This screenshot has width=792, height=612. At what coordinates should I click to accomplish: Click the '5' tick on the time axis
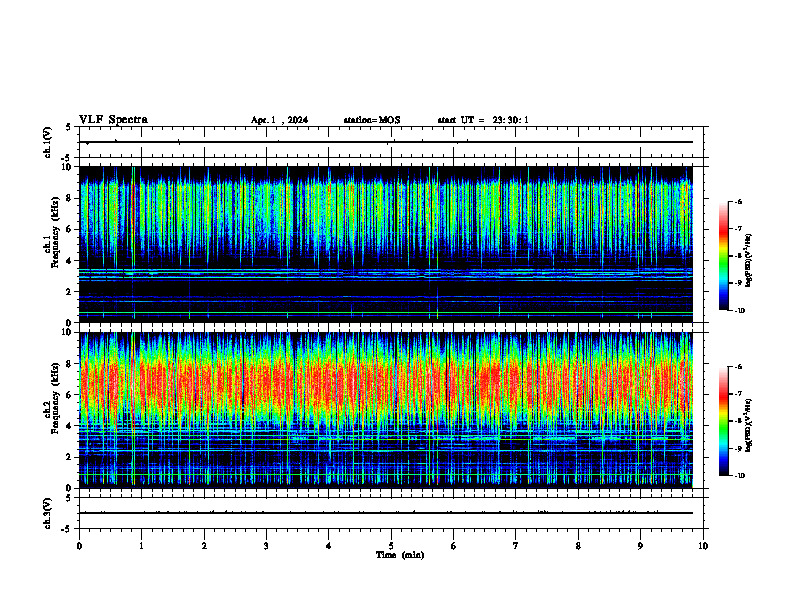tap(391, 546)
